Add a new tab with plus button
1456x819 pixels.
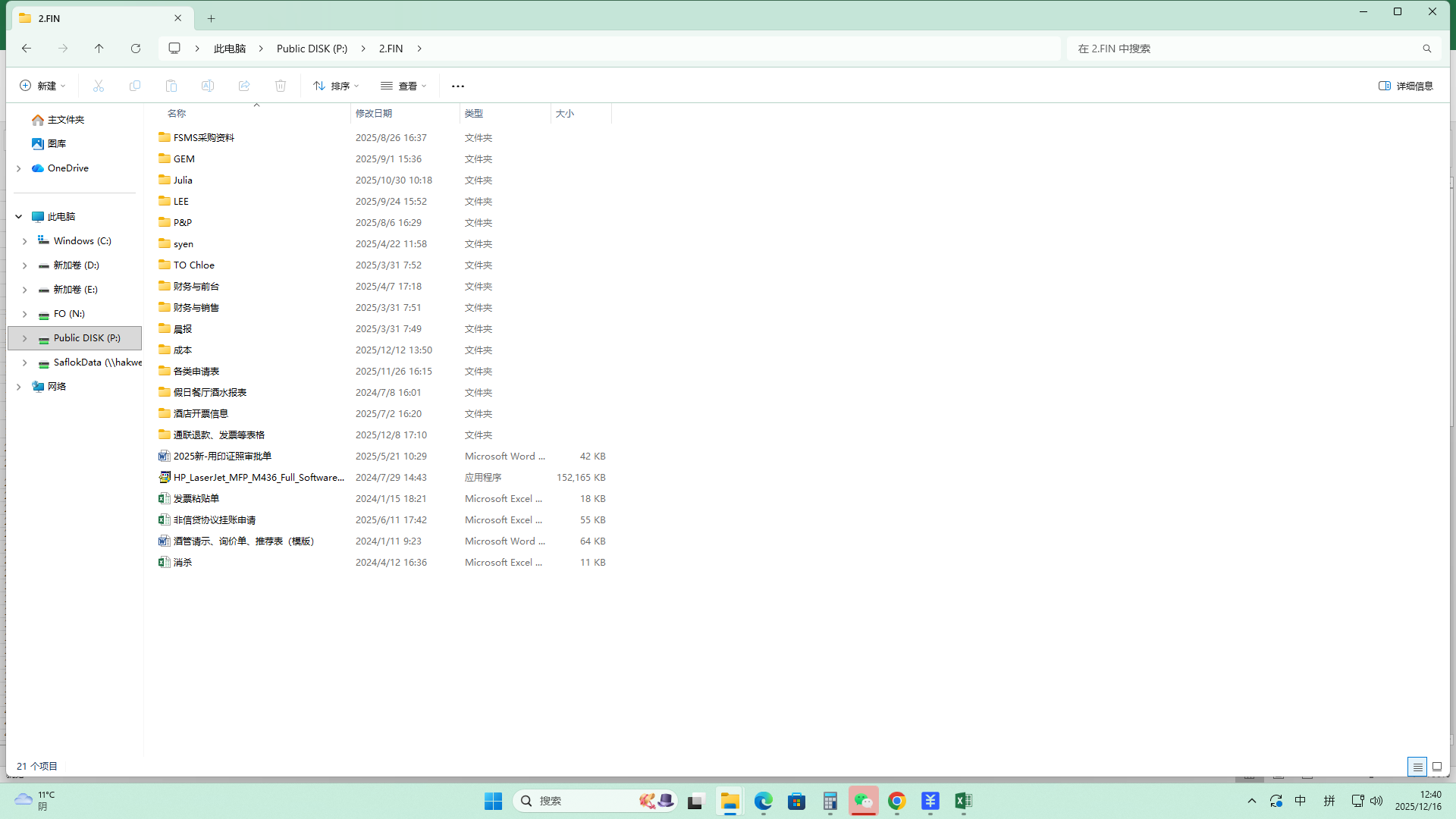tap(212, 18)
